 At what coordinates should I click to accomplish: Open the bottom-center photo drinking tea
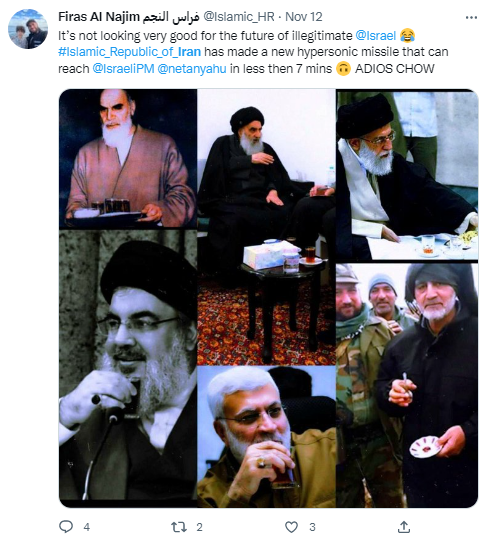267,437
